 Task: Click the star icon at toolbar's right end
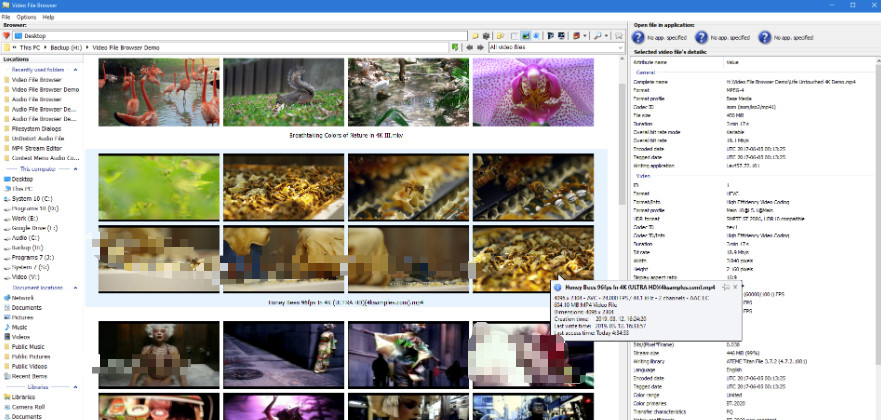(619, 36)
